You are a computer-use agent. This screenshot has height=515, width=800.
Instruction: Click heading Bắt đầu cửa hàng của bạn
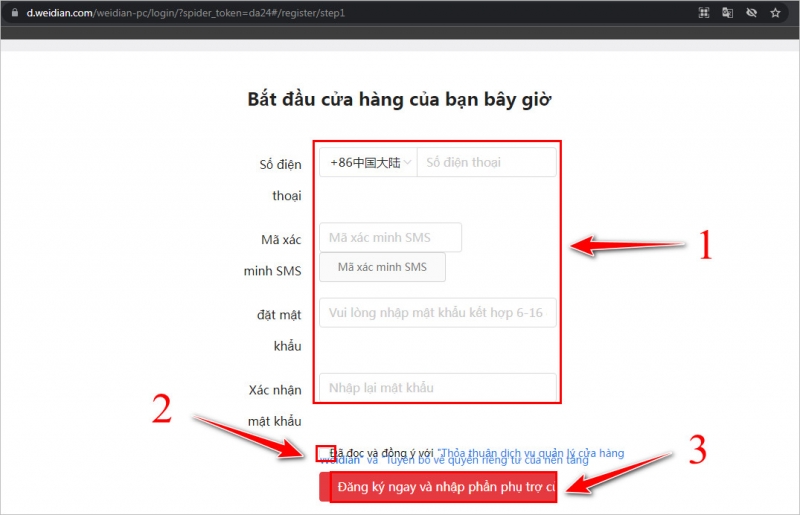tap(399, 99)
